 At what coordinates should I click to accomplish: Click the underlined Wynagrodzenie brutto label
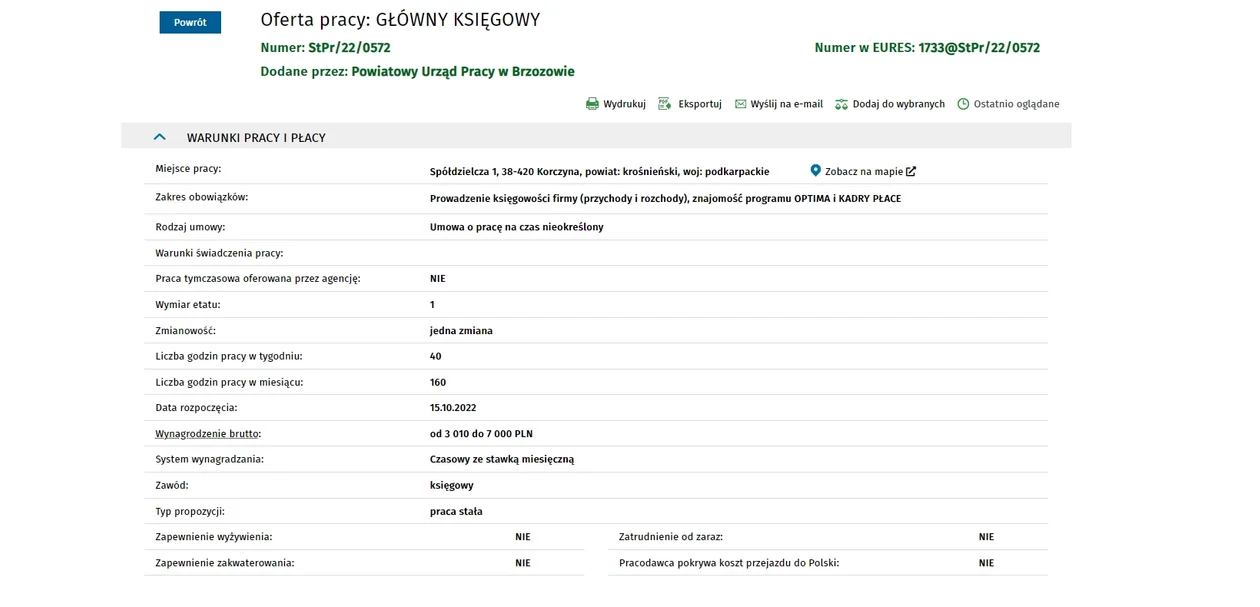coord(208,434)
